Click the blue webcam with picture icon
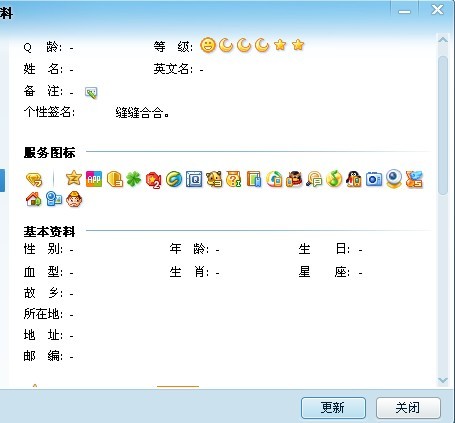The image size is (455, 423). [x=54, y=199]
